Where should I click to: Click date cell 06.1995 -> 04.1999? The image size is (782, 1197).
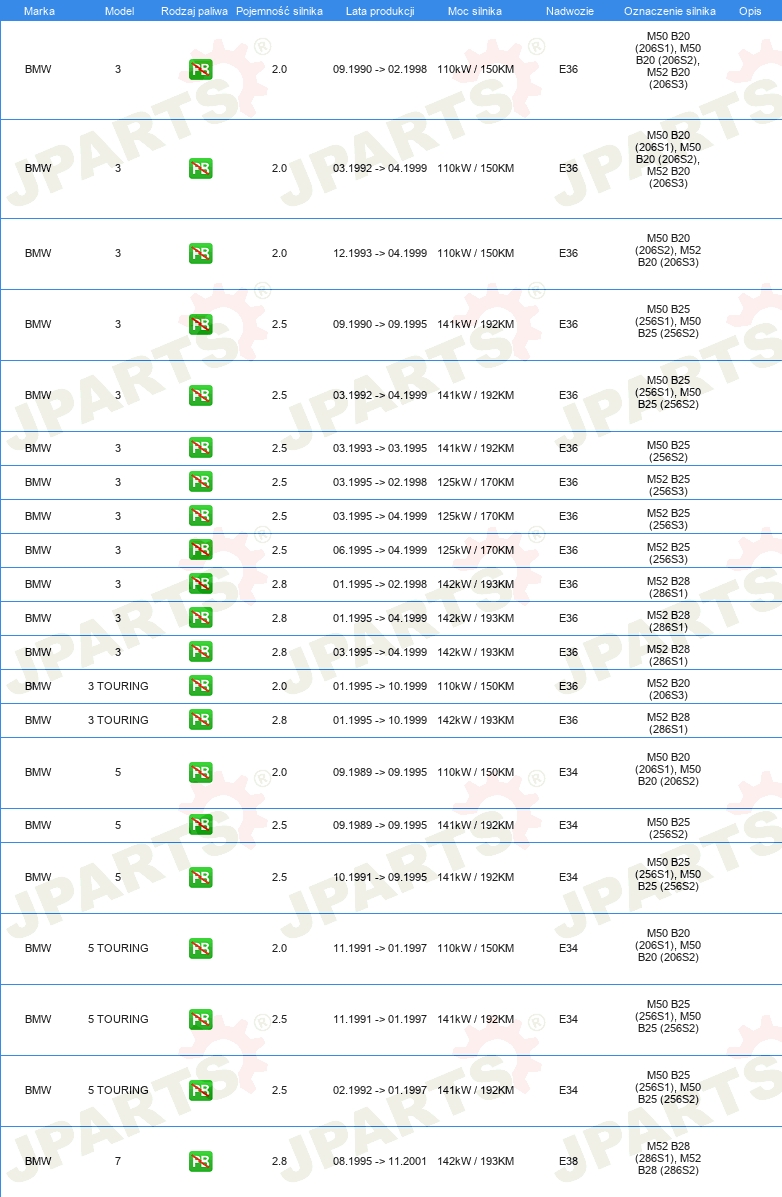coord(380,550)
